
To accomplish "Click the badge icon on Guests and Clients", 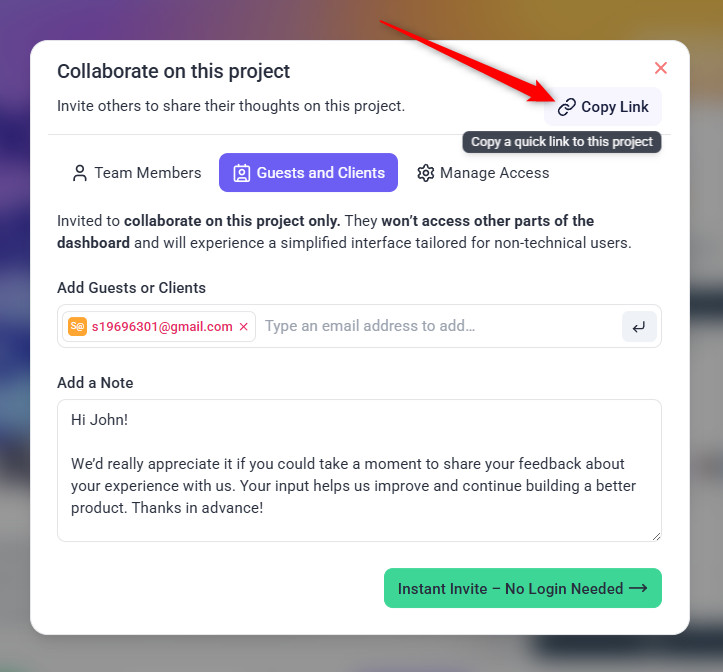I will click(241, 173).
